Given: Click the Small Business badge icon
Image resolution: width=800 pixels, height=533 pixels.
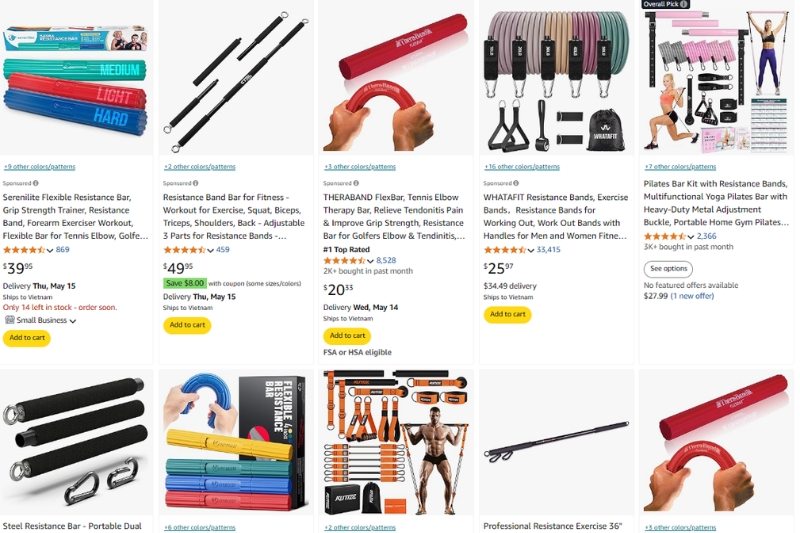Looking at the screenshot, I should [10, 320].
